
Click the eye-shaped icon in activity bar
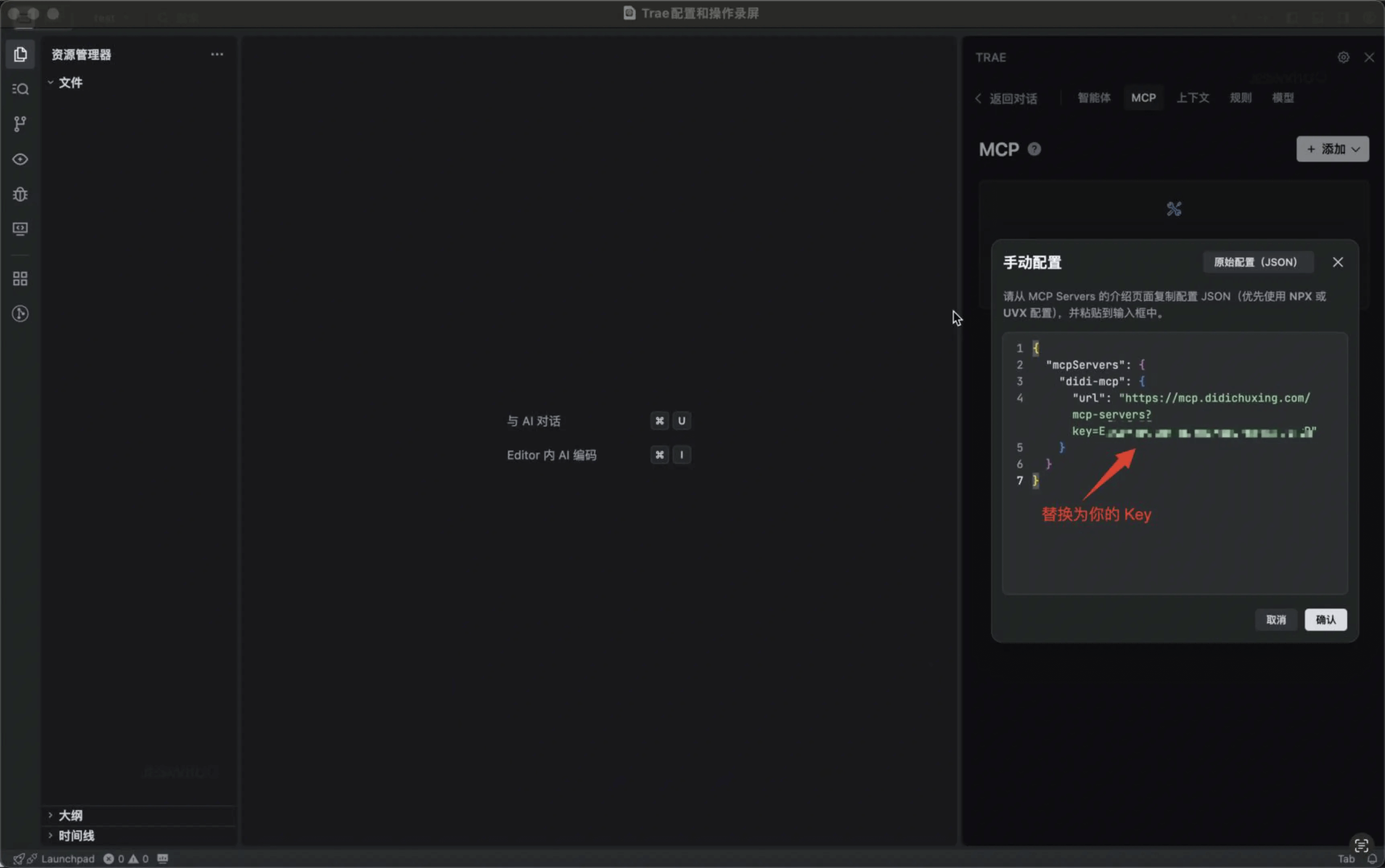20,159
